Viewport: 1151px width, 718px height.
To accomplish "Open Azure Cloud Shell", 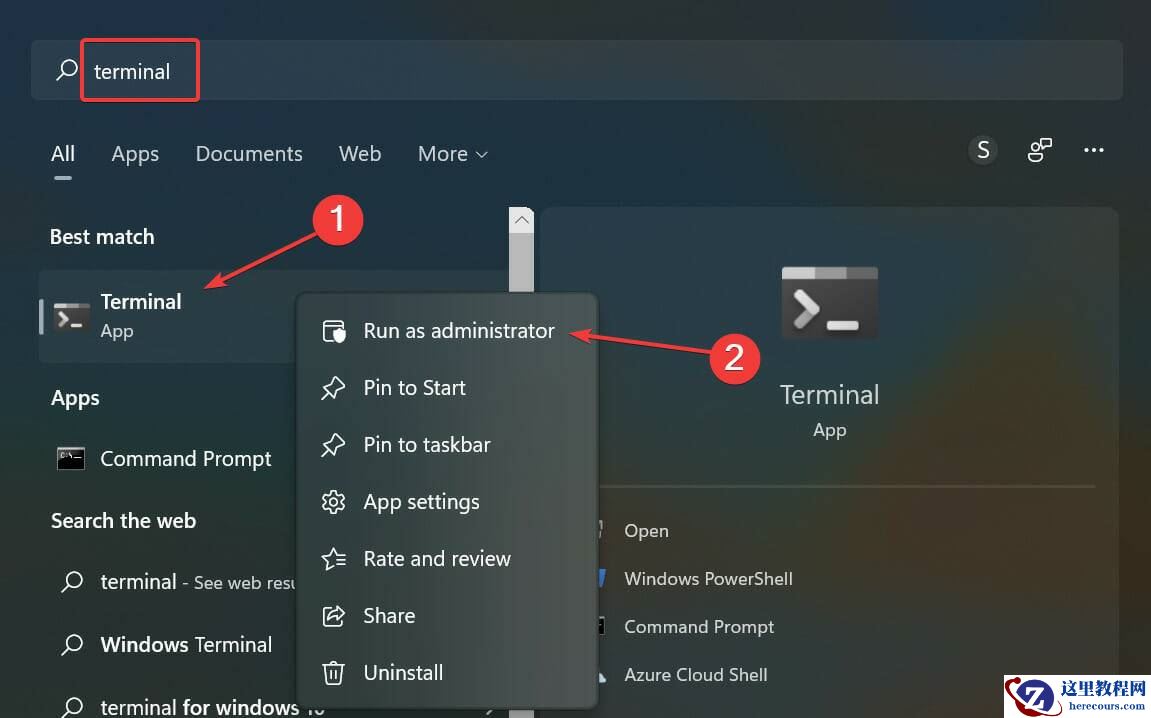I will tap(696, 675).
